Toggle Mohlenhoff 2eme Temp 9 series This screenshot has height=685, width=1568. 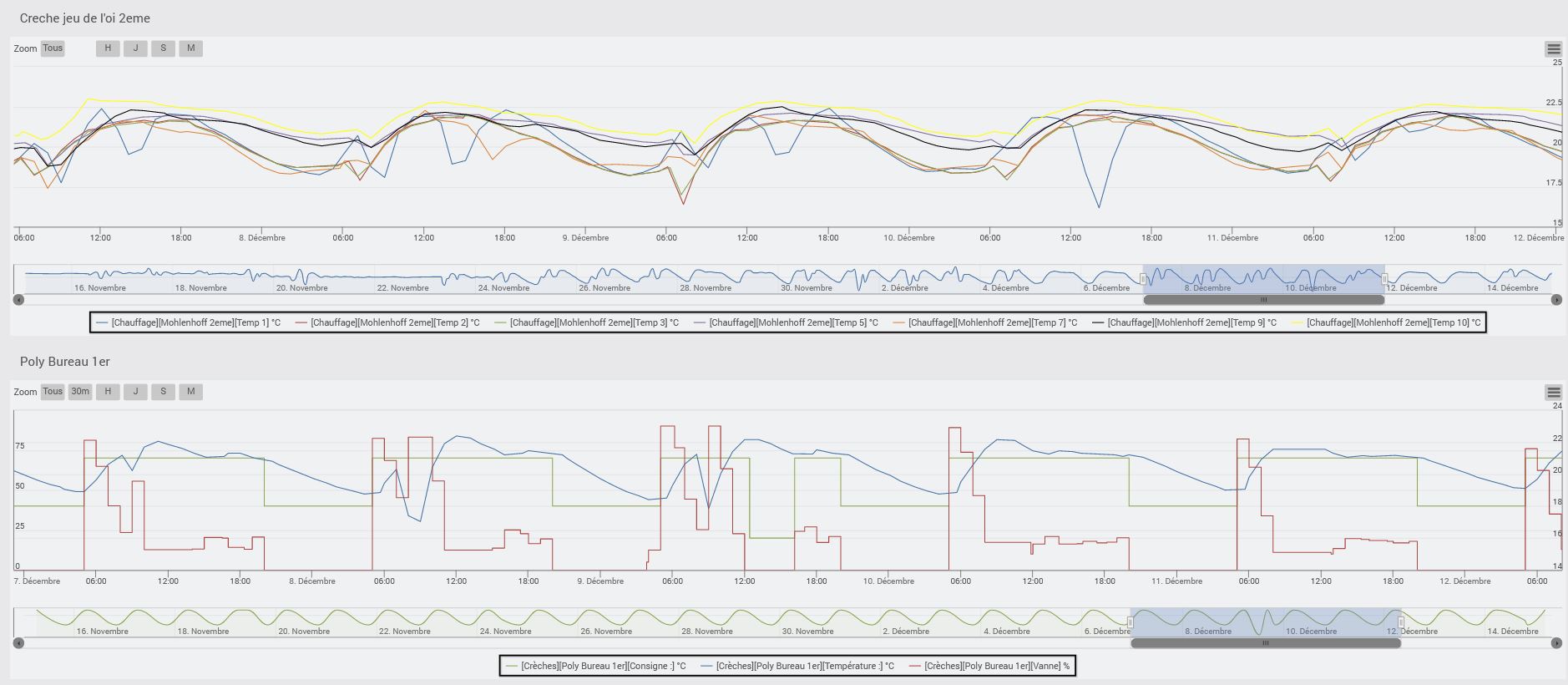click(x=1185, y=322)
